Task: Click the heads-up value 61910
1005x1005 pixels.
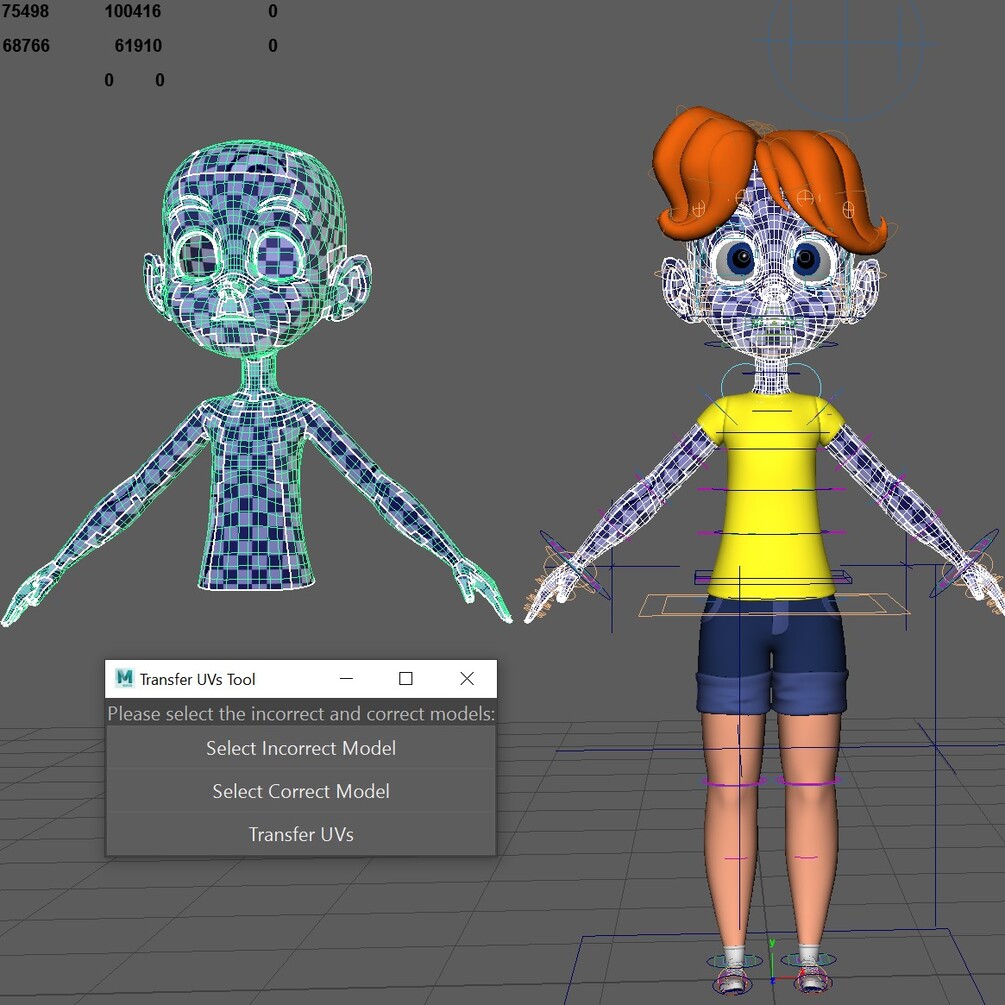Action: tap(138, 46)
